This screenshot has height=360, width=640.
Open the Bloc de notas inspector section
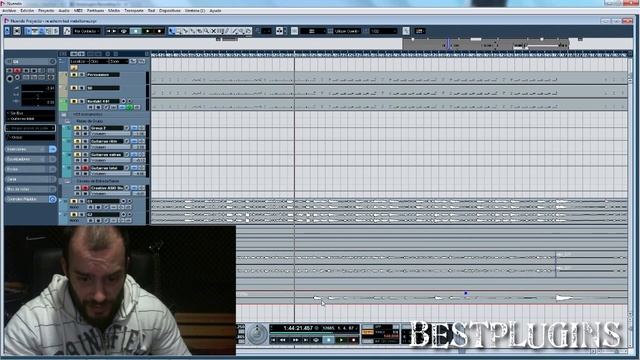26,189
